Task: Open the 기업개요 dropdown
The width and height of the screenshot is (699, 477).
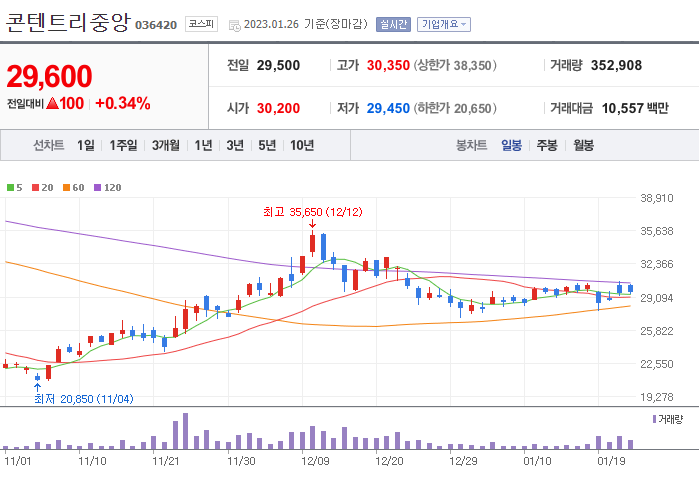Action: [444, 24]
